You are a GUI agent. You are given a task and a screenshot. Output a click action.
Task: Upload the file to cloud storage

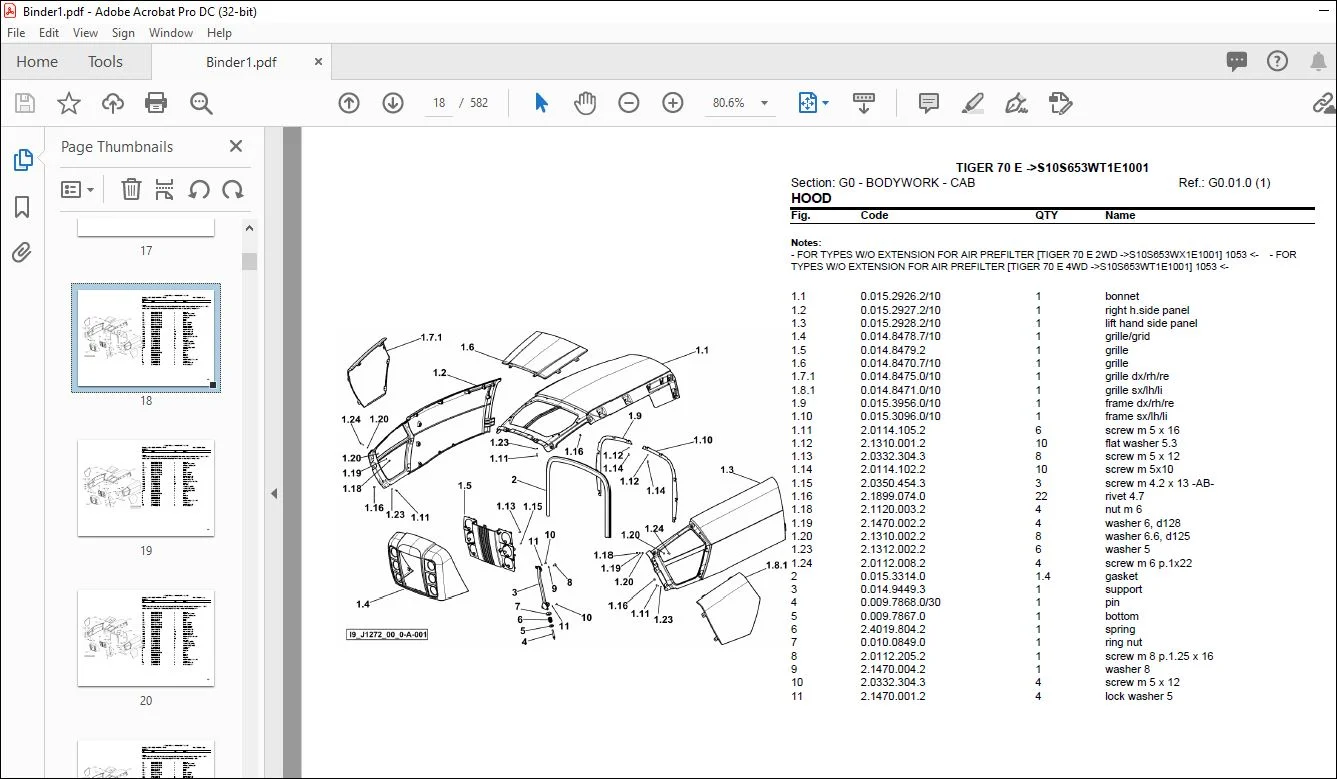pyautogui.click(x=113, y=103)
